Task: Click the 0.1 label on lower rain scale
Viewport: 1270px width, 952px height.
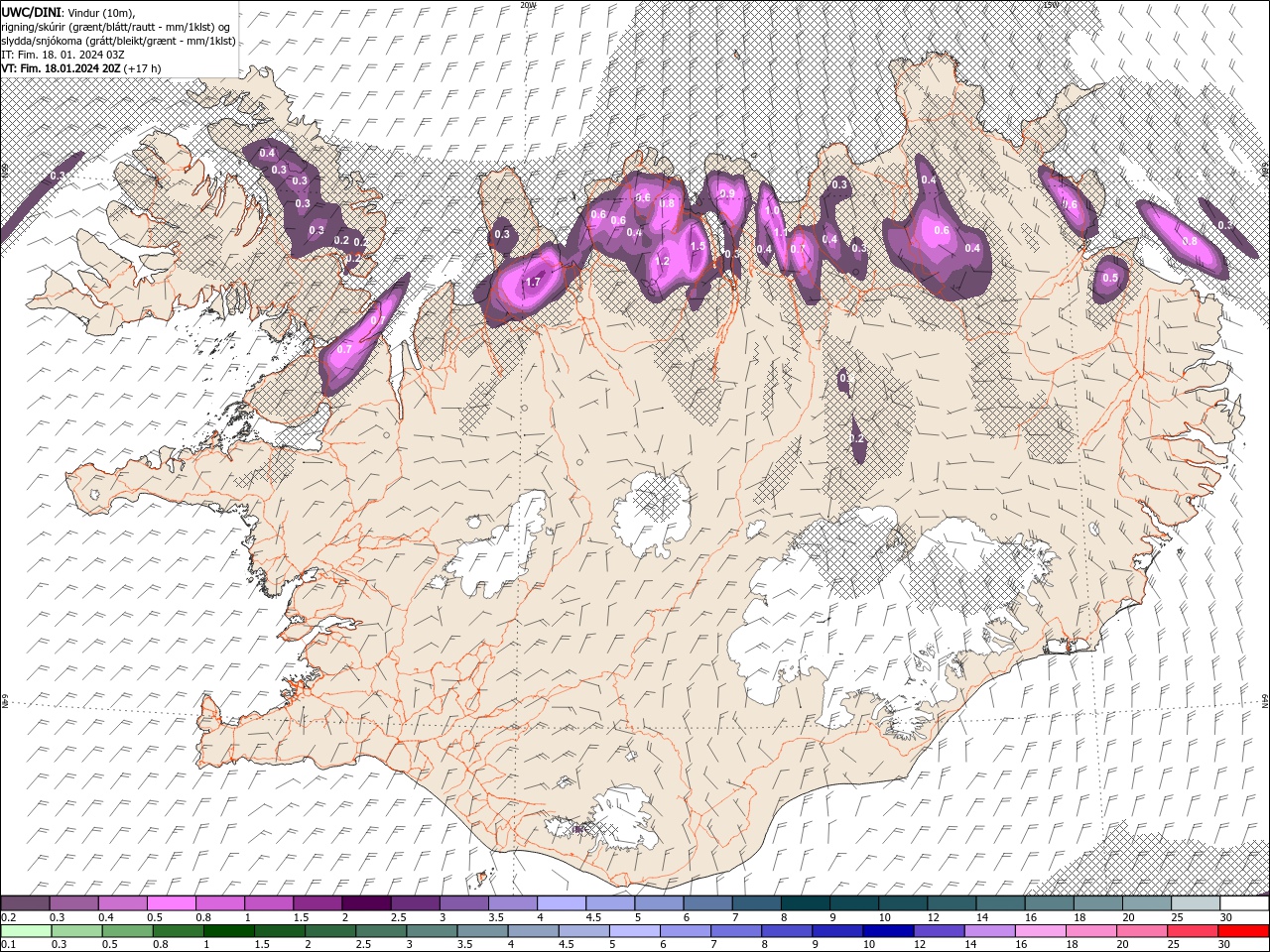Action: 8,944
